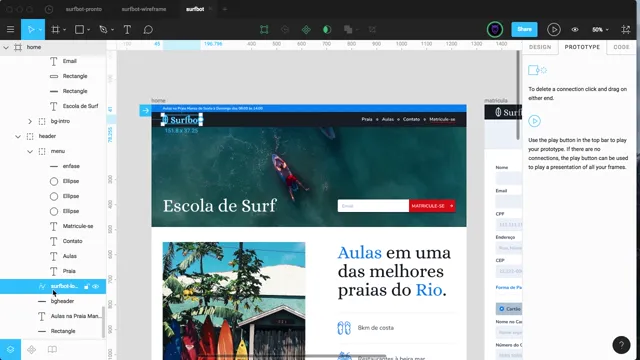Collapse the menu group
The image size is (640, 360).
tap(30, 151)
